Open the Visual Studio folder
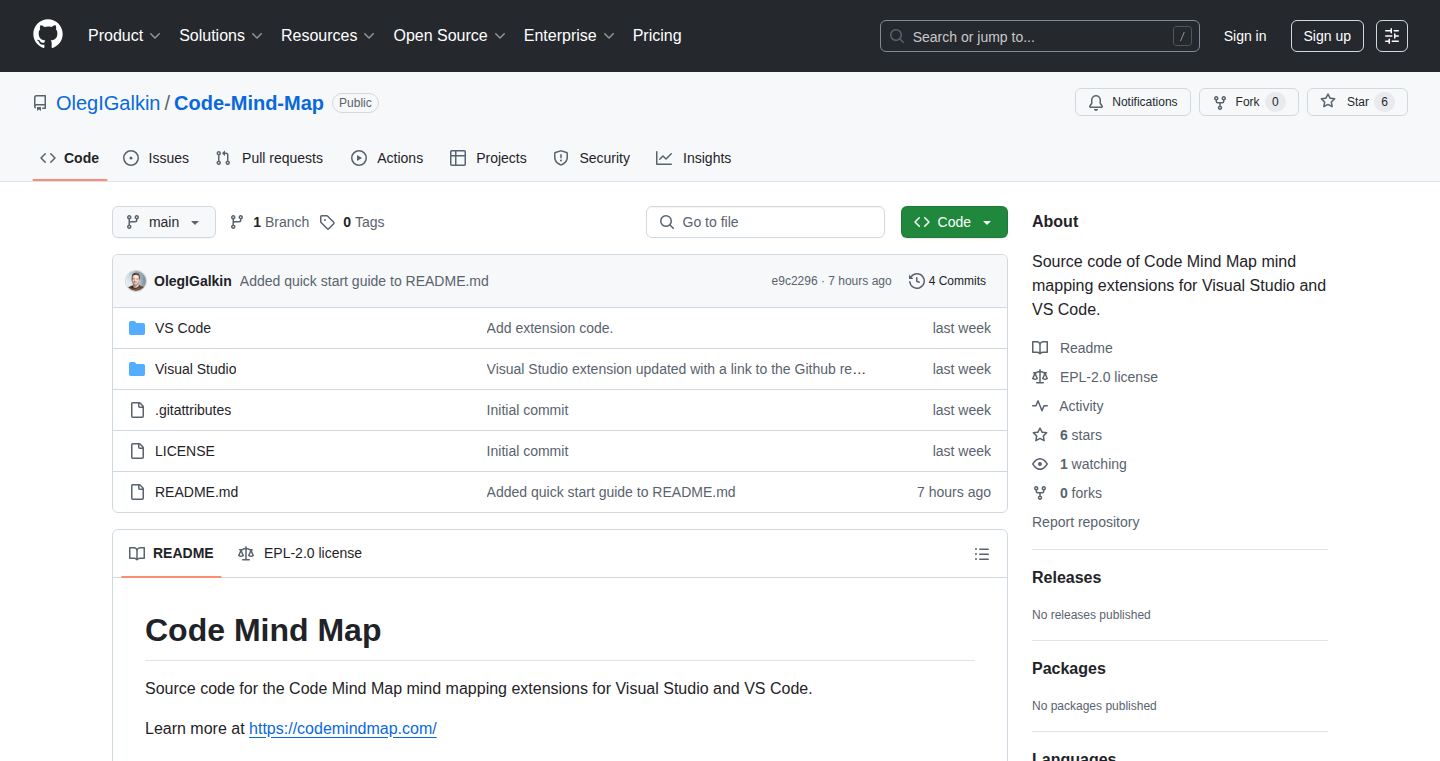Screen dimensions: 1440x761 [x=196, y=369]
